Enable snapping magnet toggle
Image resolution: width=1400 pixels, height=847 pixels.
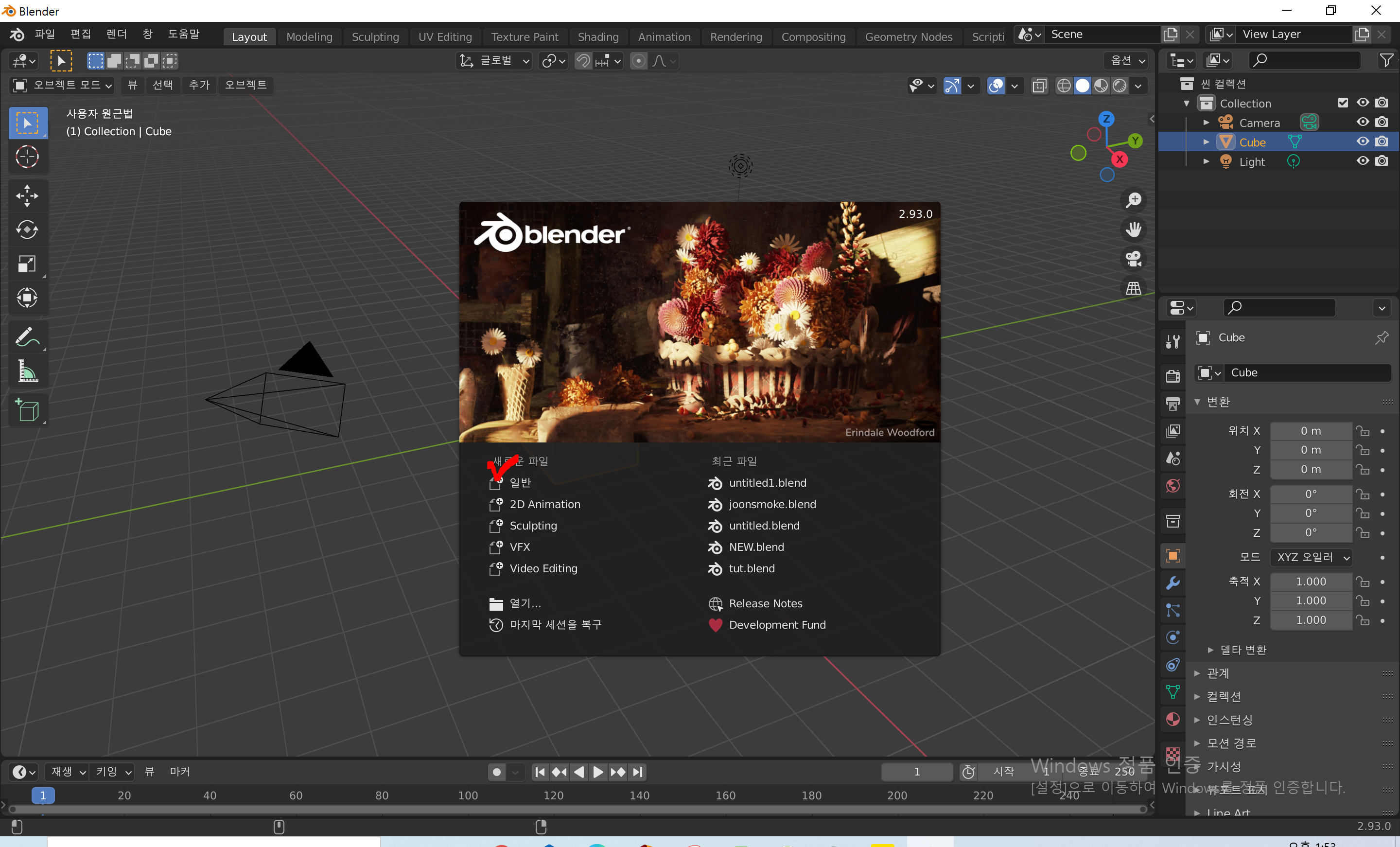(x=583, y=61)
